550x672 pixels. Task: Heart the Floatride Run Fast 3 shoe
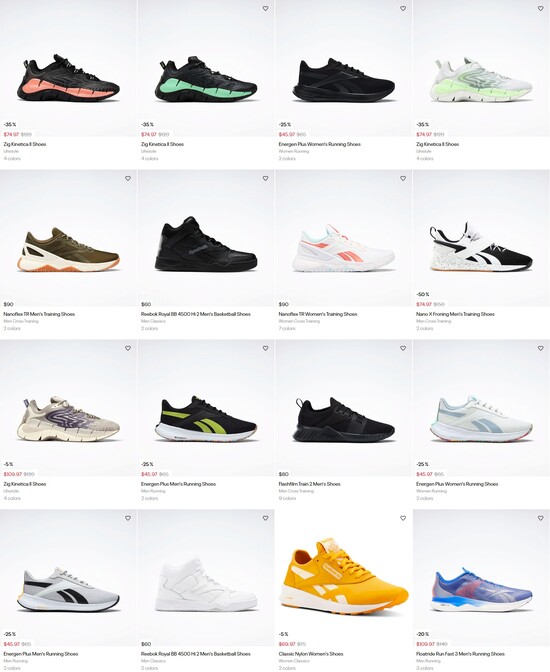541,518
